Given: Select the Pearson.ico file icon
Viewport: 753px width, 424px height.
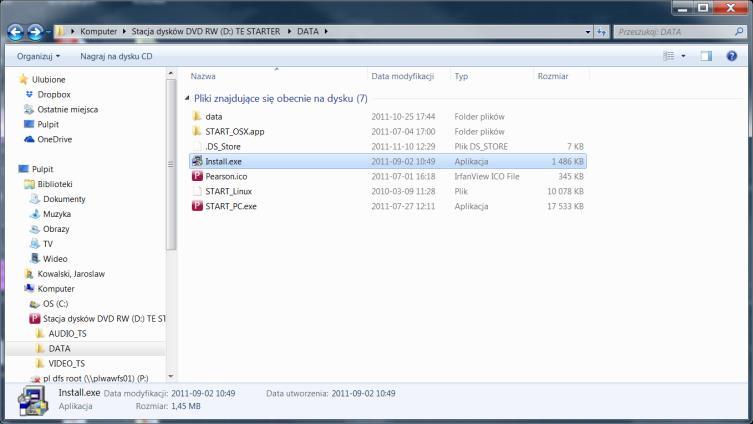Looking at the screenshot, I should pyautogui.click(x=197, y=176).
